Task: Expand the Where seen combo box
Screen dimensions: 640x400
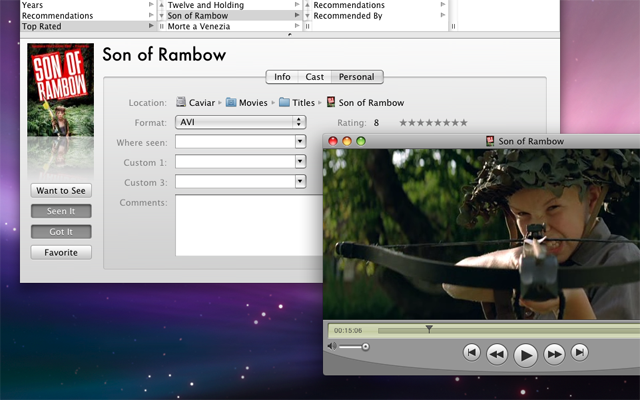Action: [300, 142]
